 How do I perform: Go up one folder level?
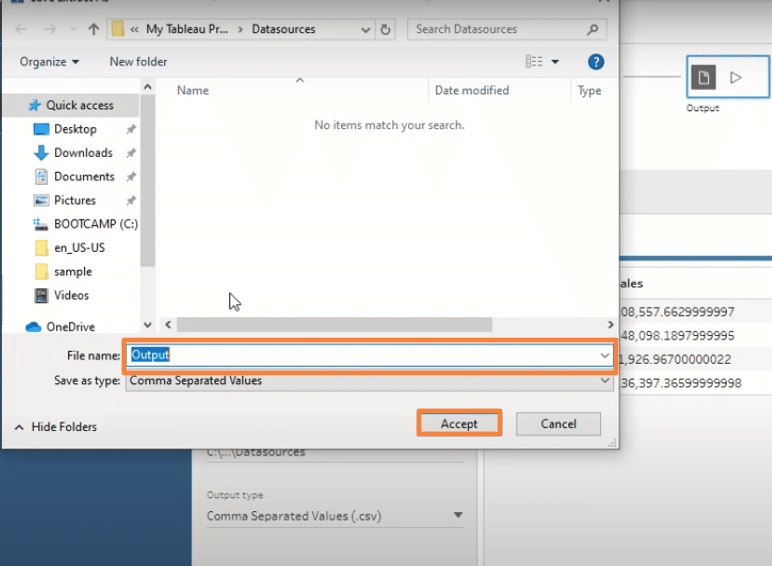pos(94,30)
